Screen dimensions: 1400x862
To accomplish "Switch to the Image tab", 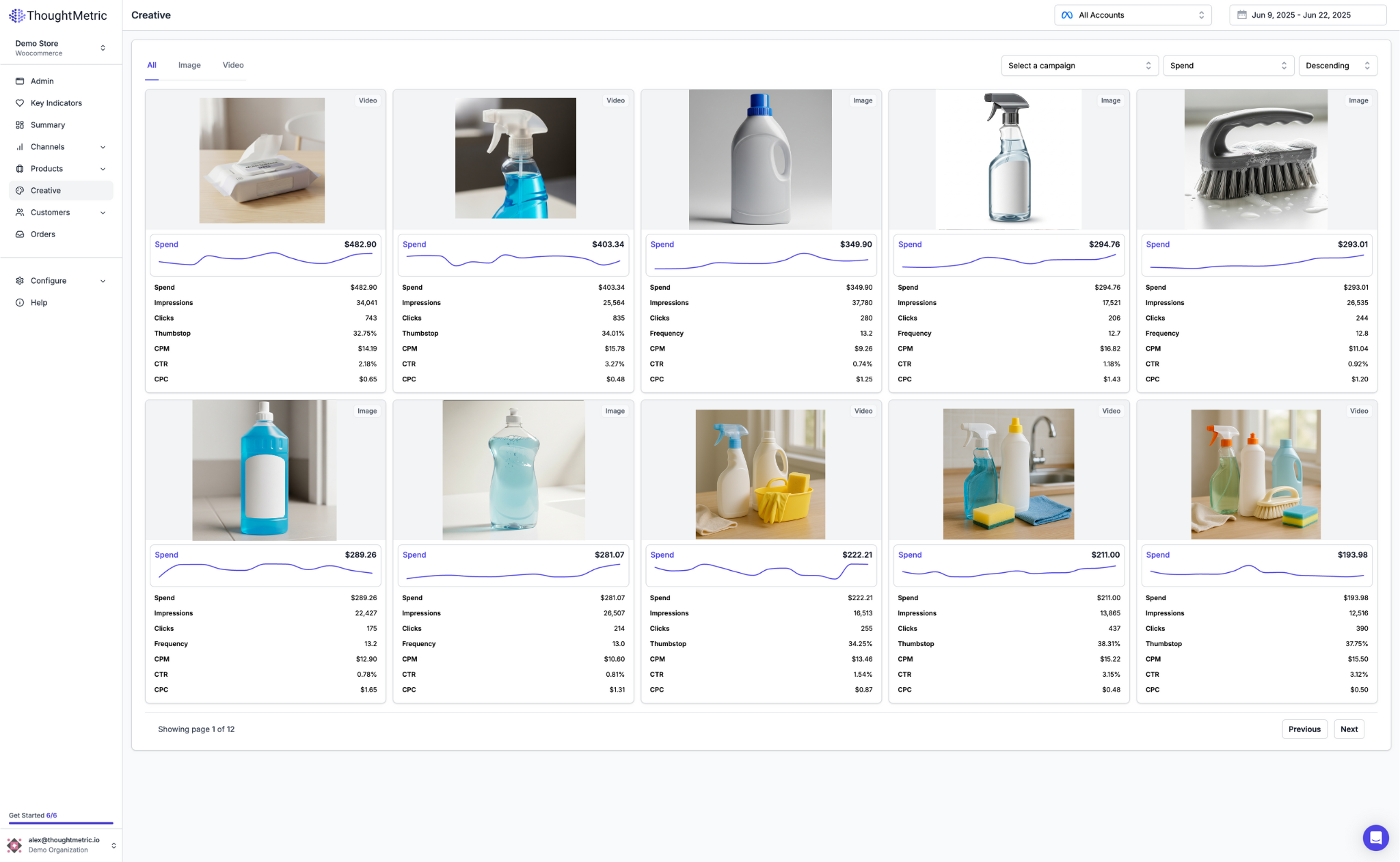I will coord(189,65).
